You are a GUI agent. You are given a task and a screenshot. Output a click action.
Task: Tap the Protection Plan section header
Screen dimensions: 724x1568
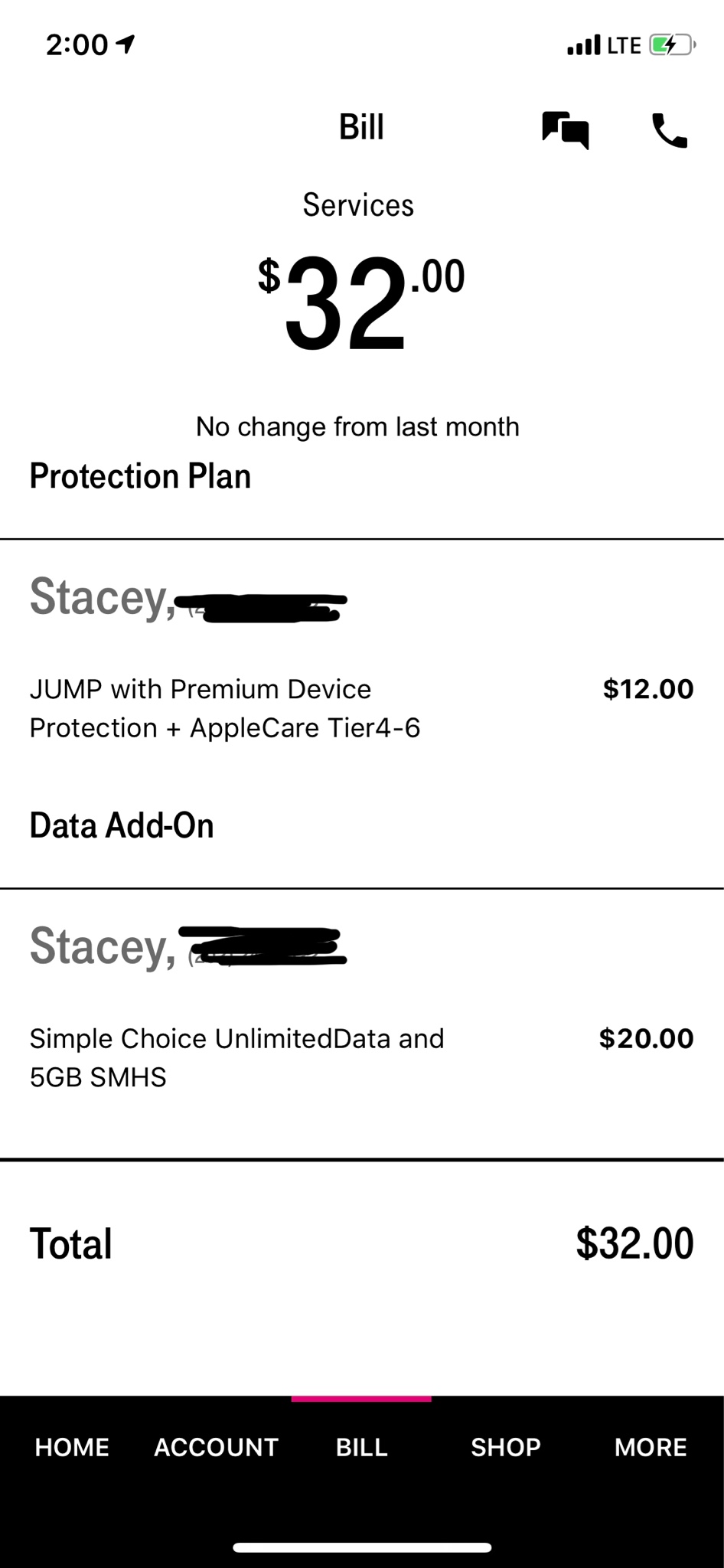tap(140, 476)
